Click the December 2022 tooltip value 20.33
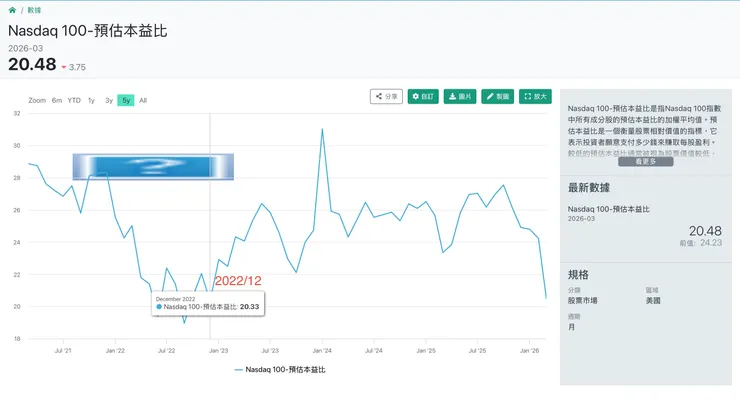Screen dimensions: 740x412 [x=249, y=307]
